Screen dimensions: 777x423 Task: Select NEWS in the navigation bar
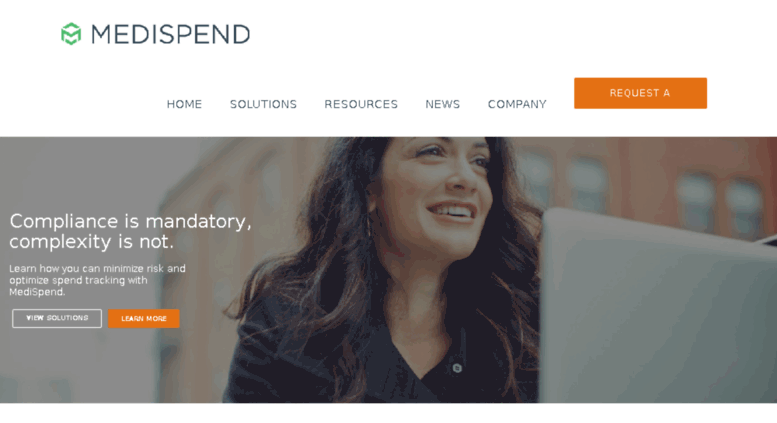pyautogui.click(x=443, y=104)
